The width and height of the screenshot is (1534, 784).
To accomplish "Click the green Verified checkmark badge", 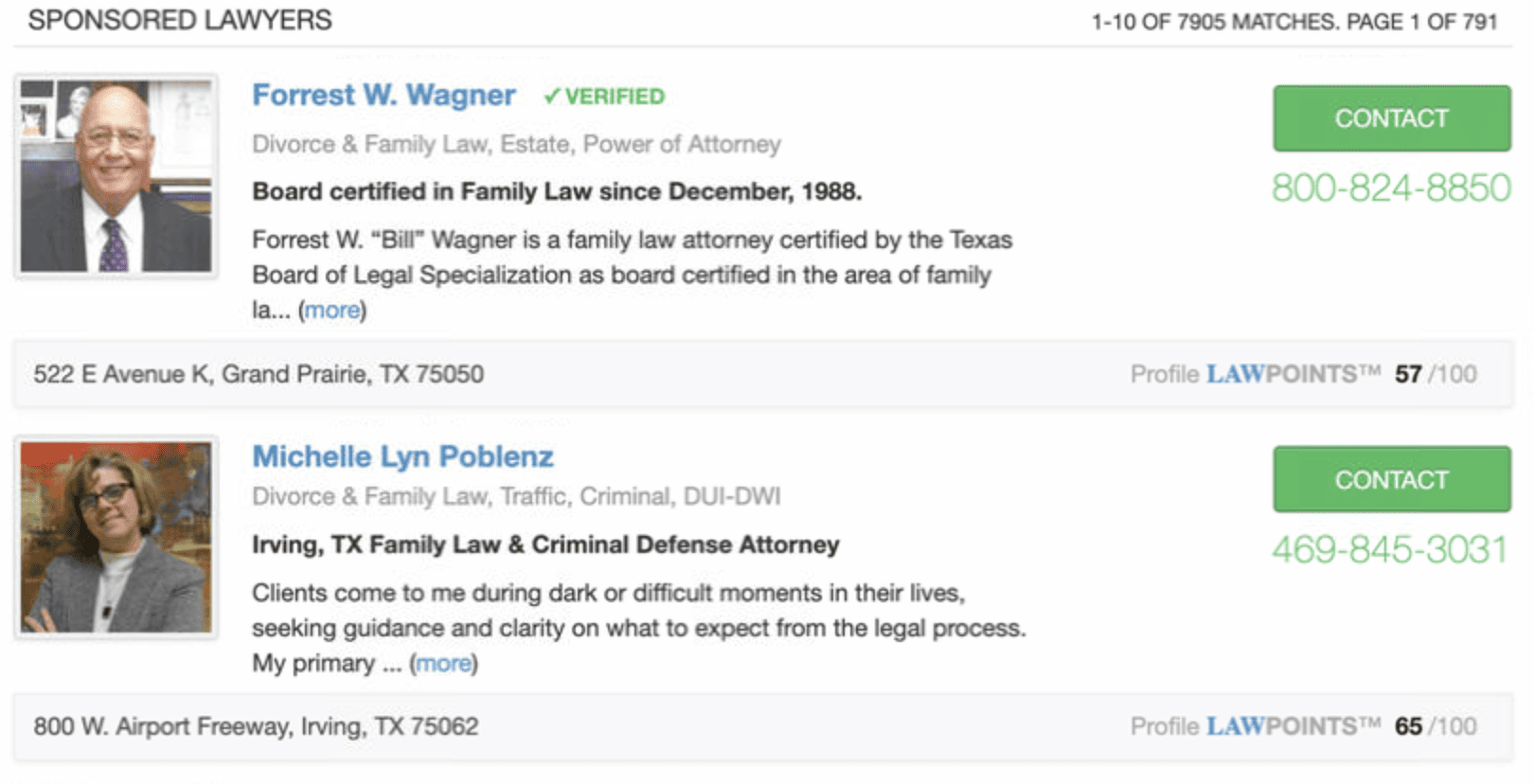I will coord(604,97).
